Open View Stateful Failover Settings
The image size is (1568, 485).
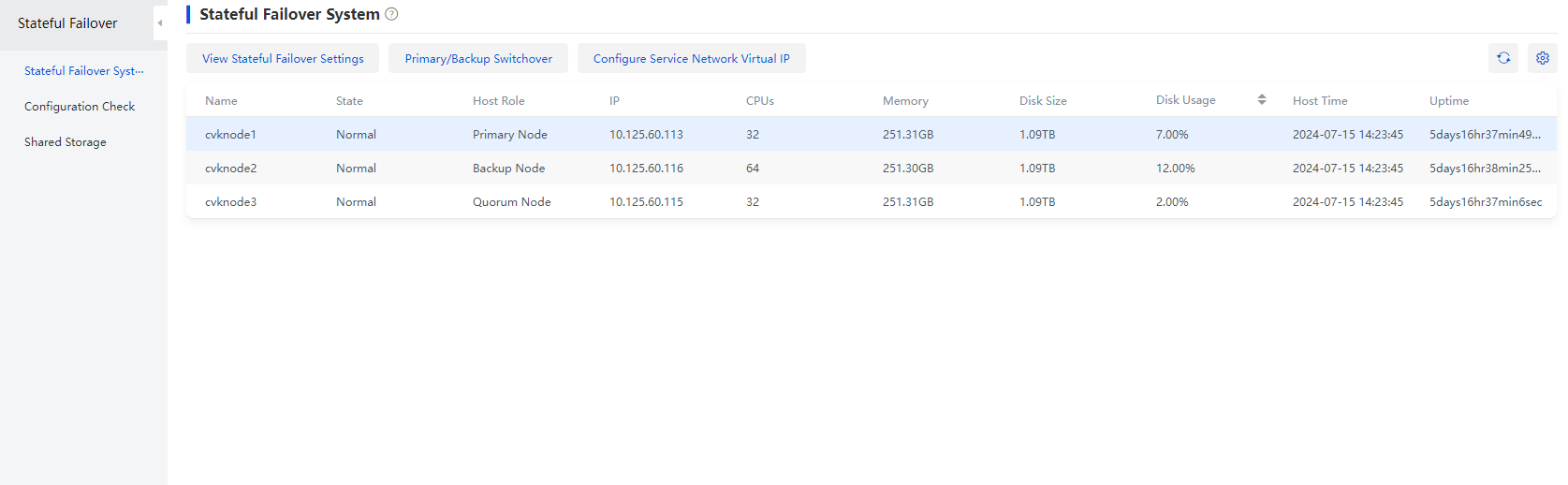283,58
